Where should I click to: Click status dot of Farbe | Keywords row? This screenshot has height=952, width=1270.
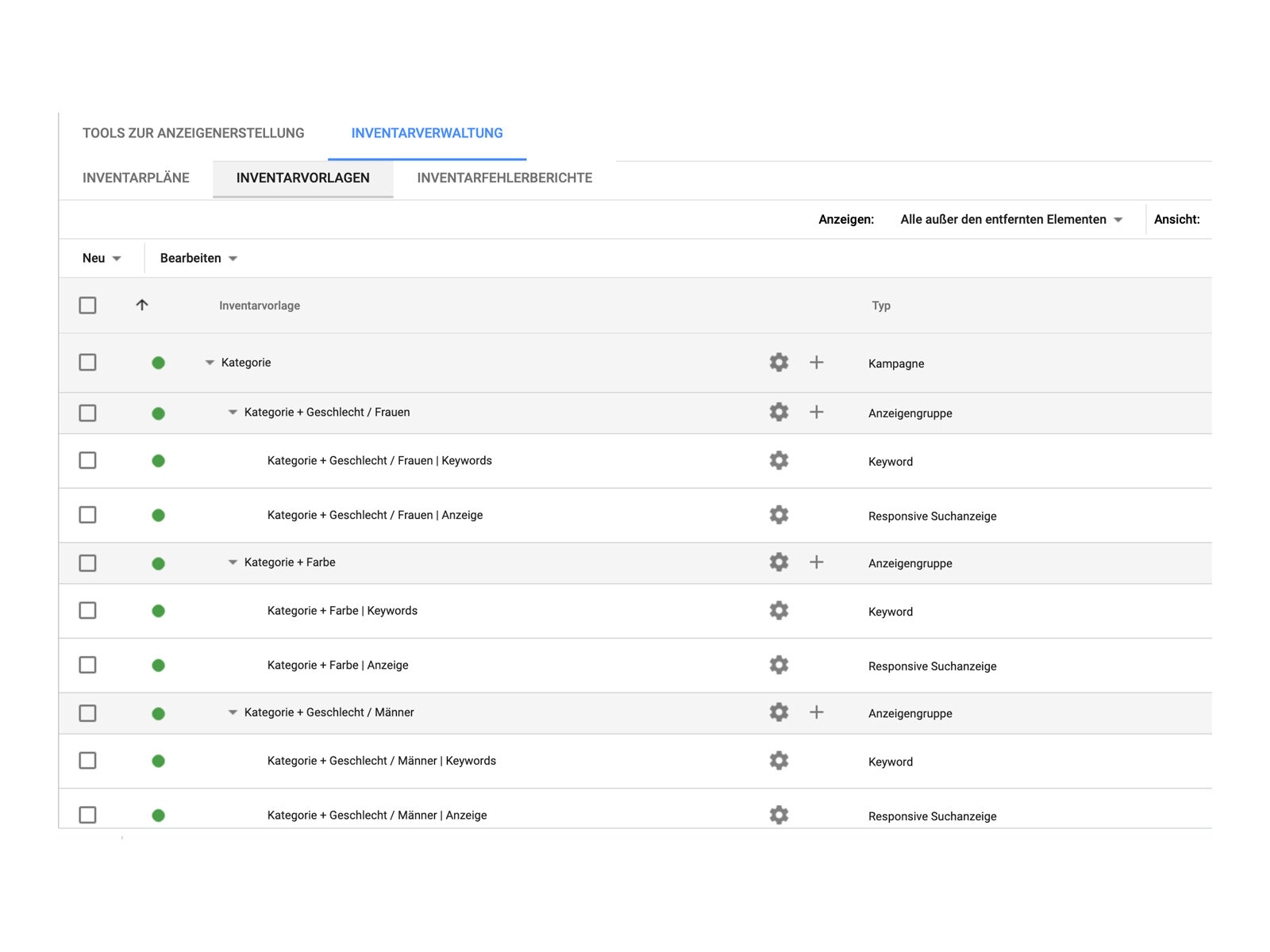[159, 611]
